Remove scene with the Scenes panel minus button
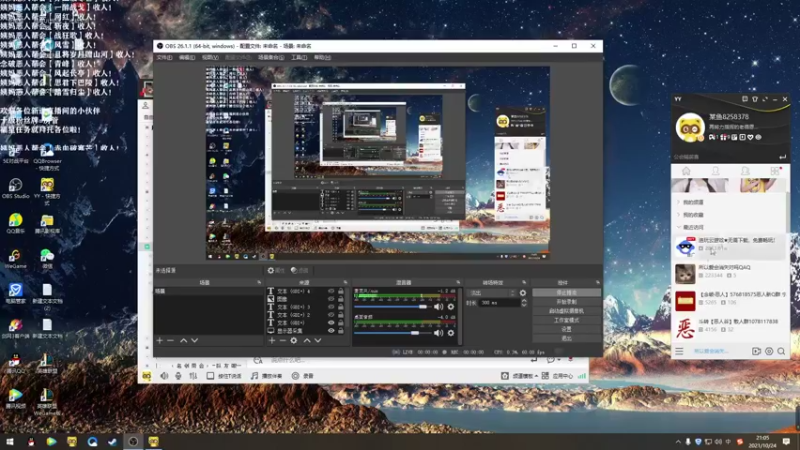 click(170, 340)
